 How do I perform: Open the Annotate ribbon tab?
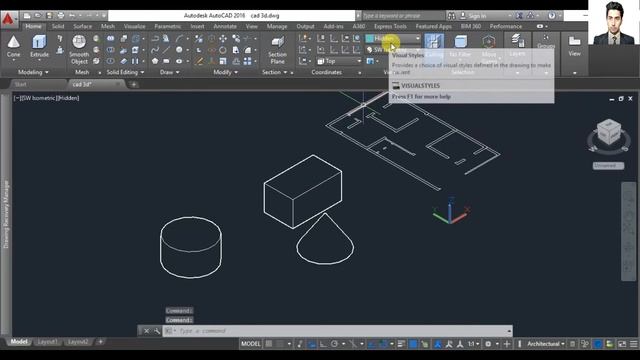225,26
